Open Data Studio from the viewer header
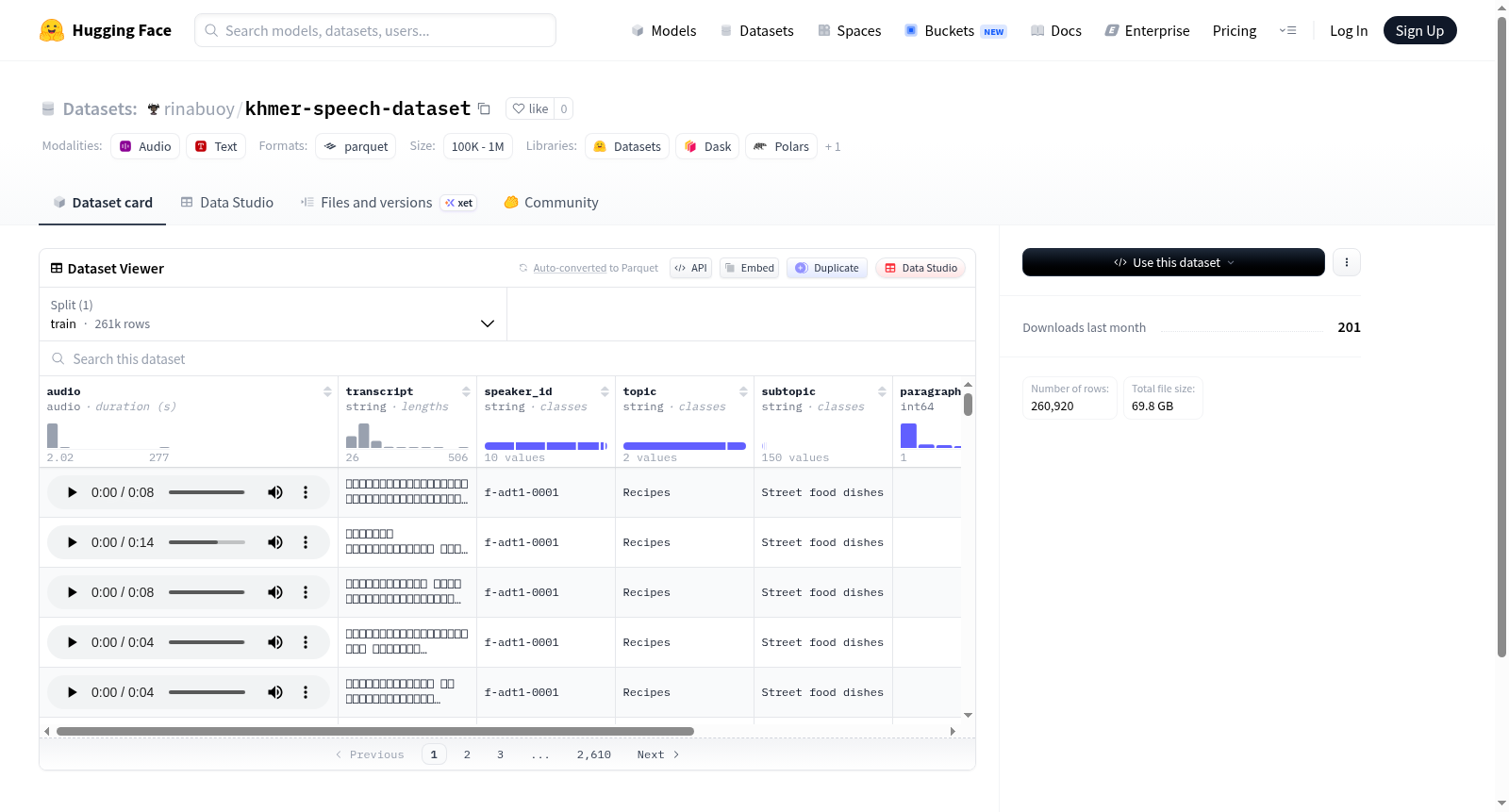This screenshot has height=812, width=1509. [x=920, y=268]
